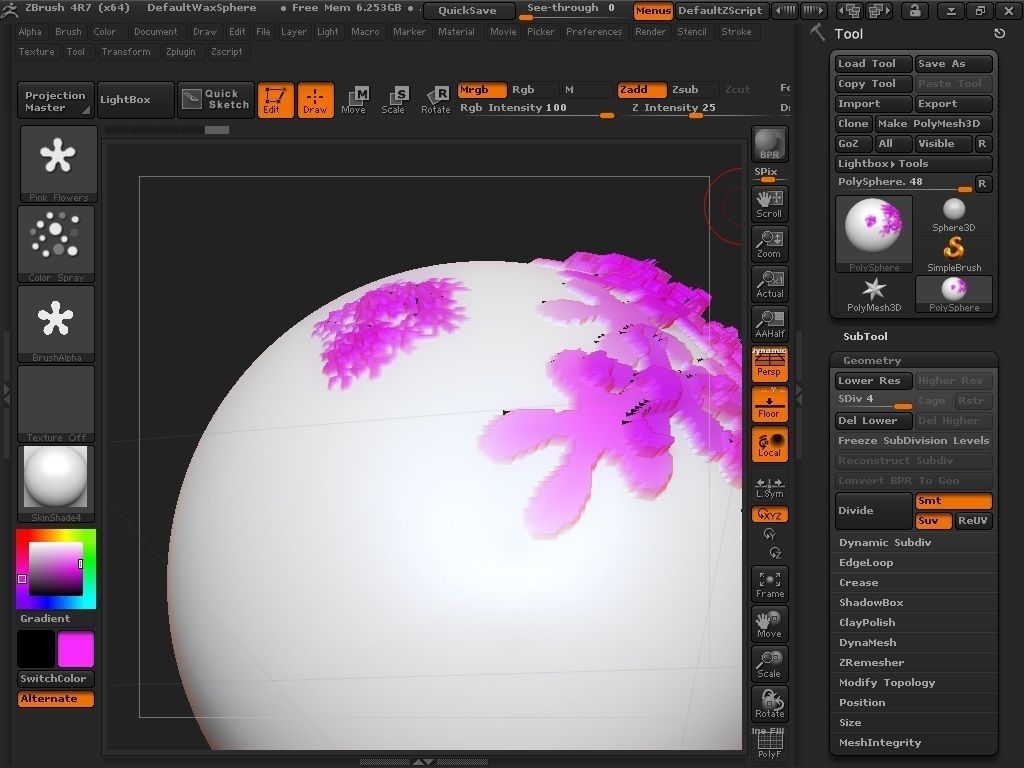This screenshot has width=1024, height=768.
Task: Click the Divide button
Action: (874, 511)
